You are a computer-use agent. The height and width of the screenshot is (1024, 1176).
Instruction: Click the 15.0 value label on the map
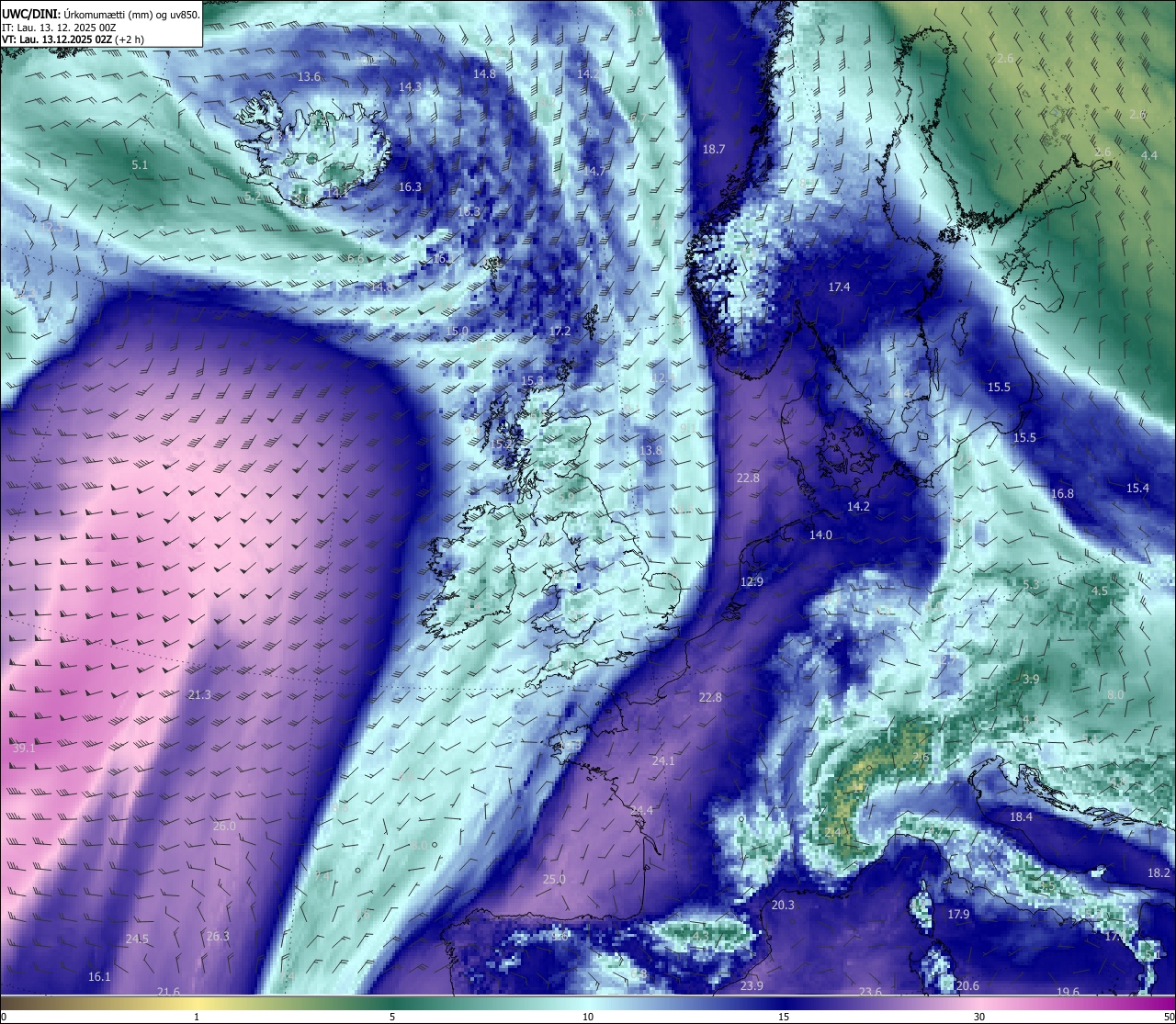coord(458,332)
